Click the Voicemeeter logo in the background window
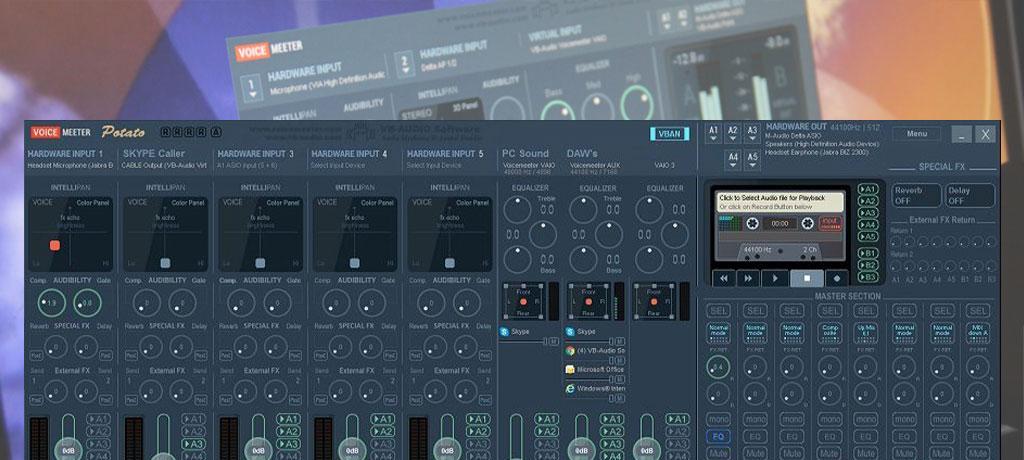This screenshot has height=460, width=1024. click(x=269, y=50)
